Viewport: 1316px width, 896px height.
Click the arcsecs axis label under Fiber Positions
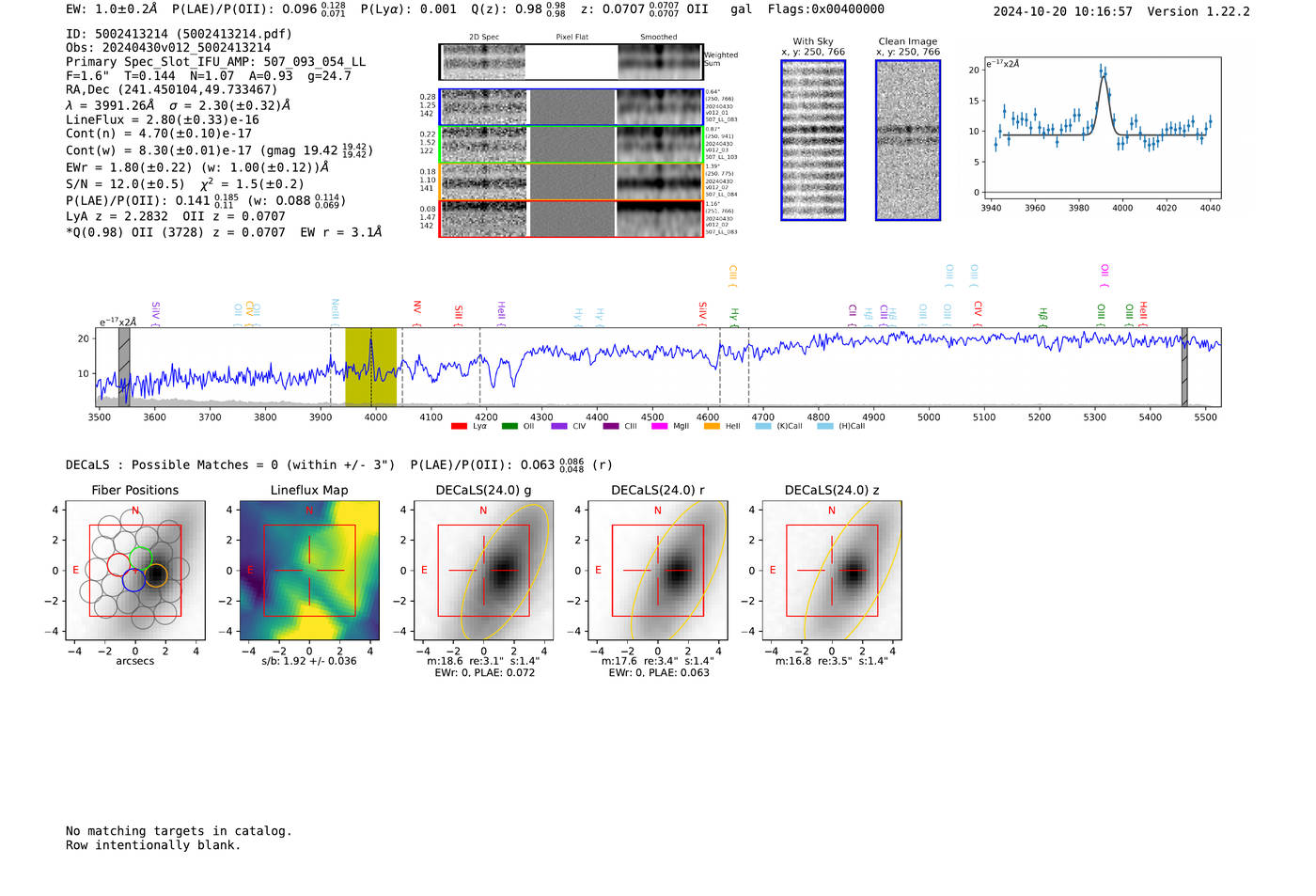coord(135,661)
